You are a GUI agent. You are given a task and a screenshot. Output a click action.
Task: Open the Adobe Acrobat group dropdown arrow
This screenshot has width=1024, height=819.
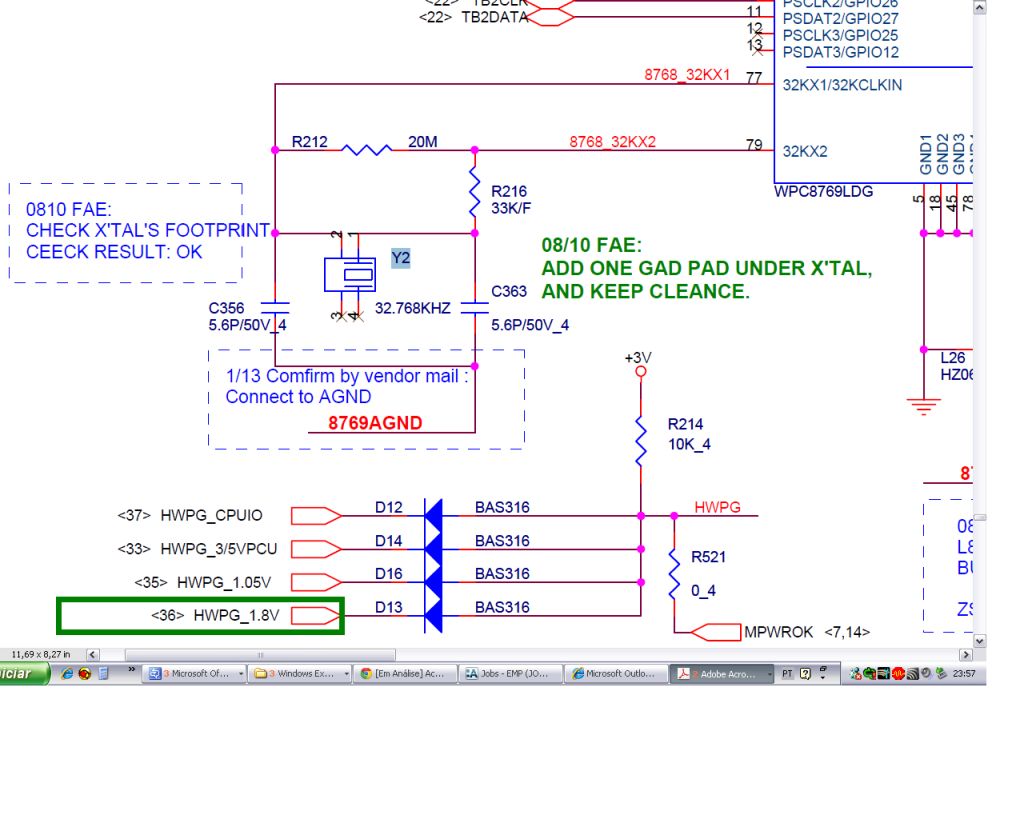click(x=769, y=674)
